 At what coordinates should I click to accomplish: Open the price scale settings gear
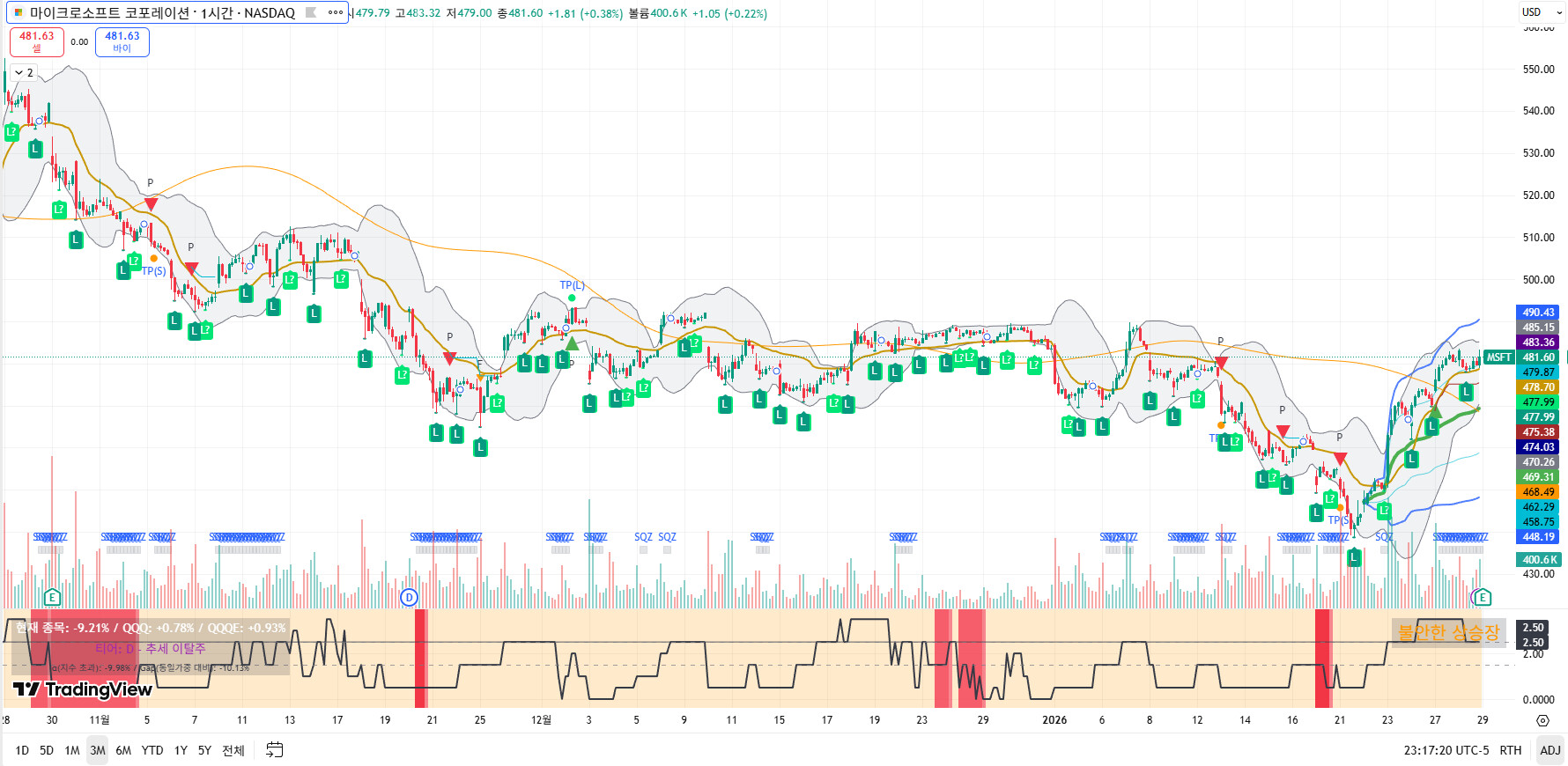1542,720
